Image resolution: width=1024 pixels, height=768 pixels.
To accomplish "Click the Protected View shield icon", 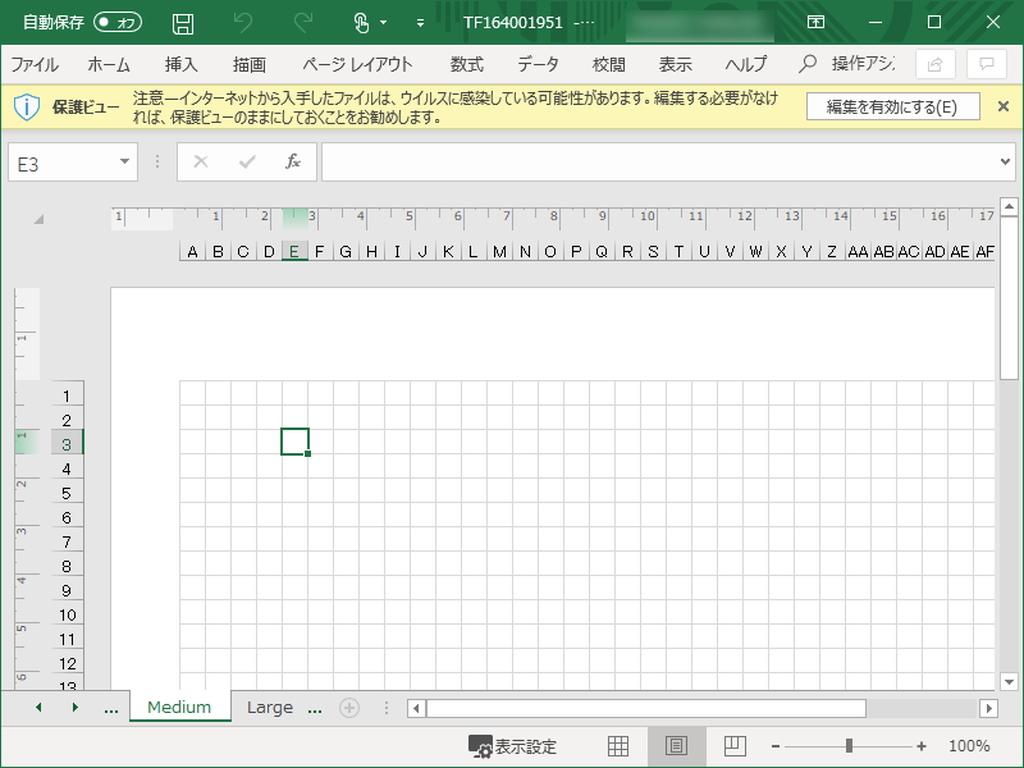I will click(x=27, y=106).
